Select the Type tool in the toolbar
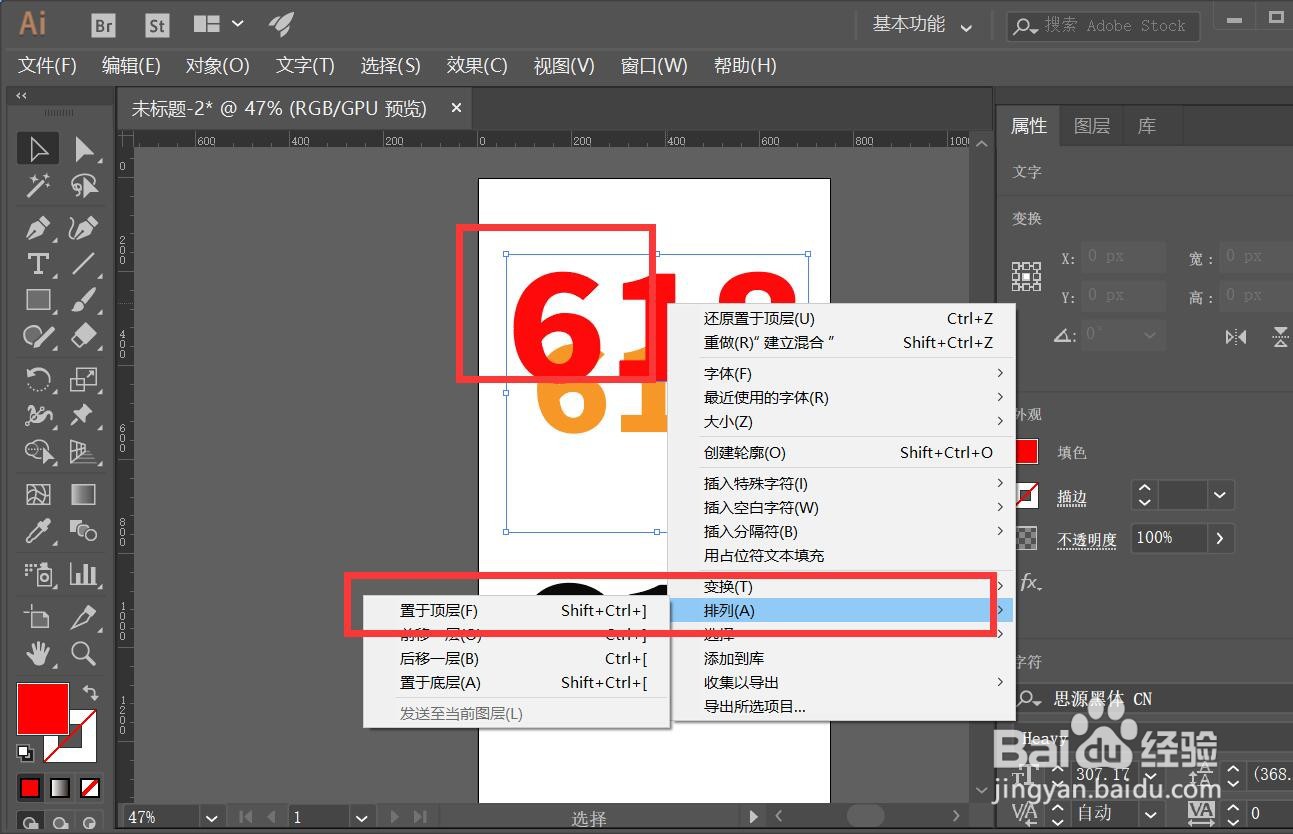Screen dimensions: 1293x834 (38, 263)
